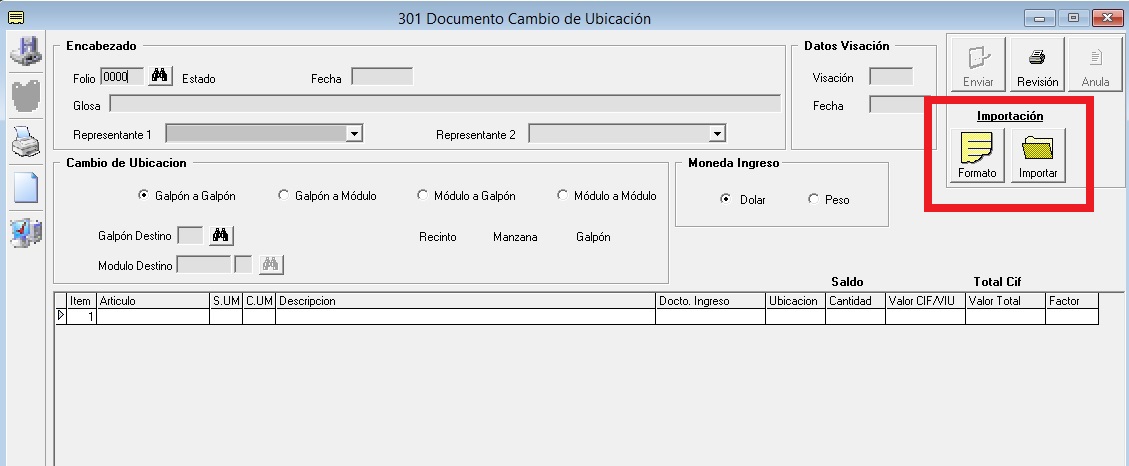1129x466 pixels.
Task: Click the C.UM column header
Action: coord(259,301)
